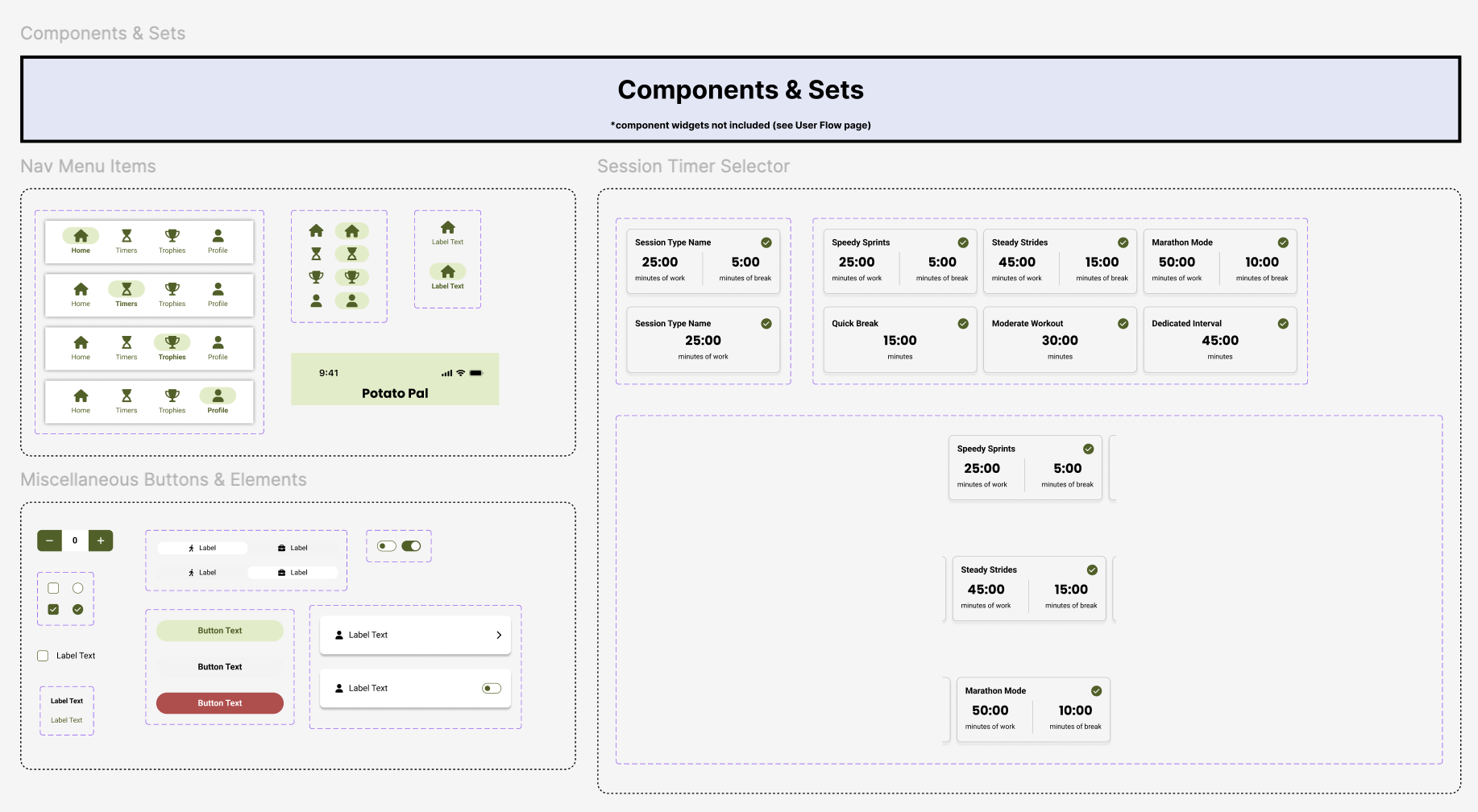This screenshot has width=1478, height=812.
Task: Turn off the enabled green toggle switch
Action: click(x=411, y=546)
